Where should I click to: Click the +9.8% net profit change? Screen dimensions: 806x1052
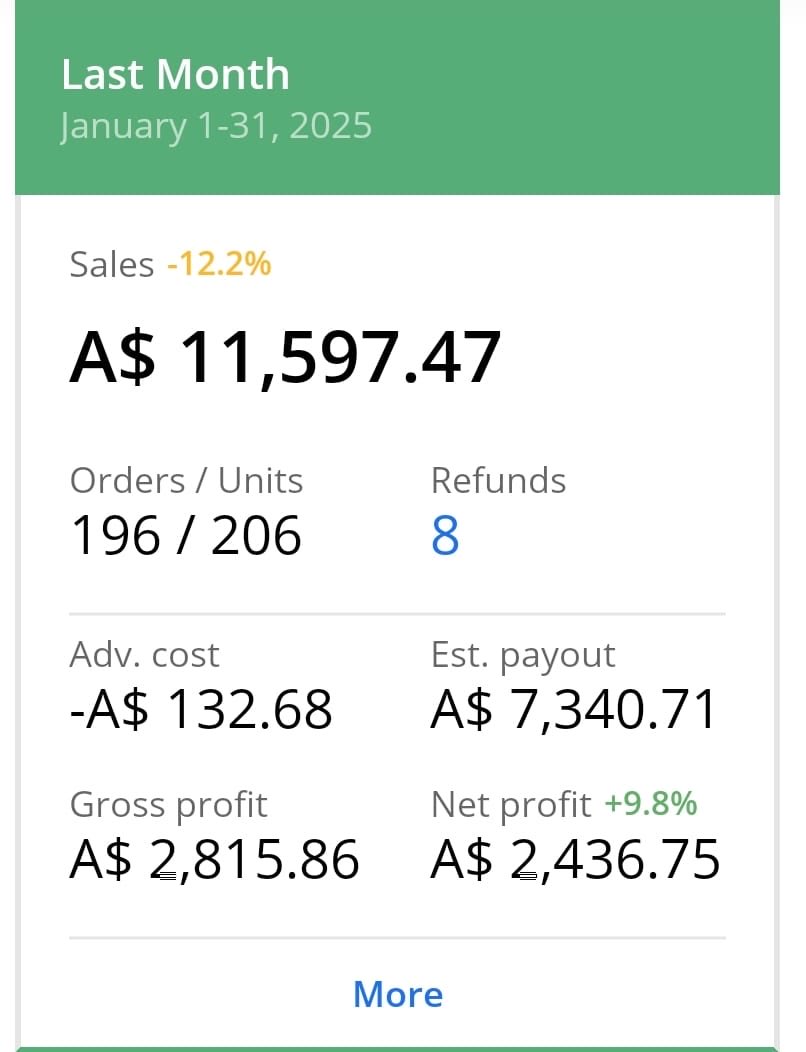(651, 804)
